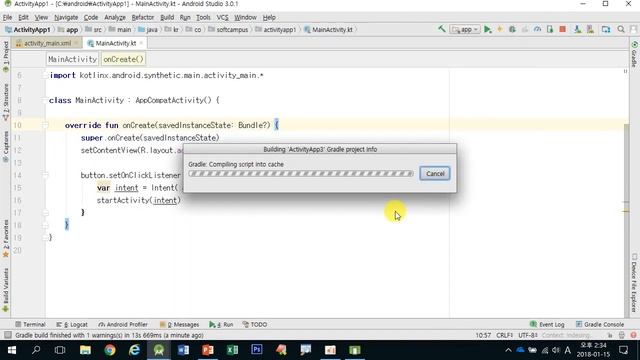This screenshot has width=640, height=360.
Task: Open the Favorites tool window
Action: 5,239
